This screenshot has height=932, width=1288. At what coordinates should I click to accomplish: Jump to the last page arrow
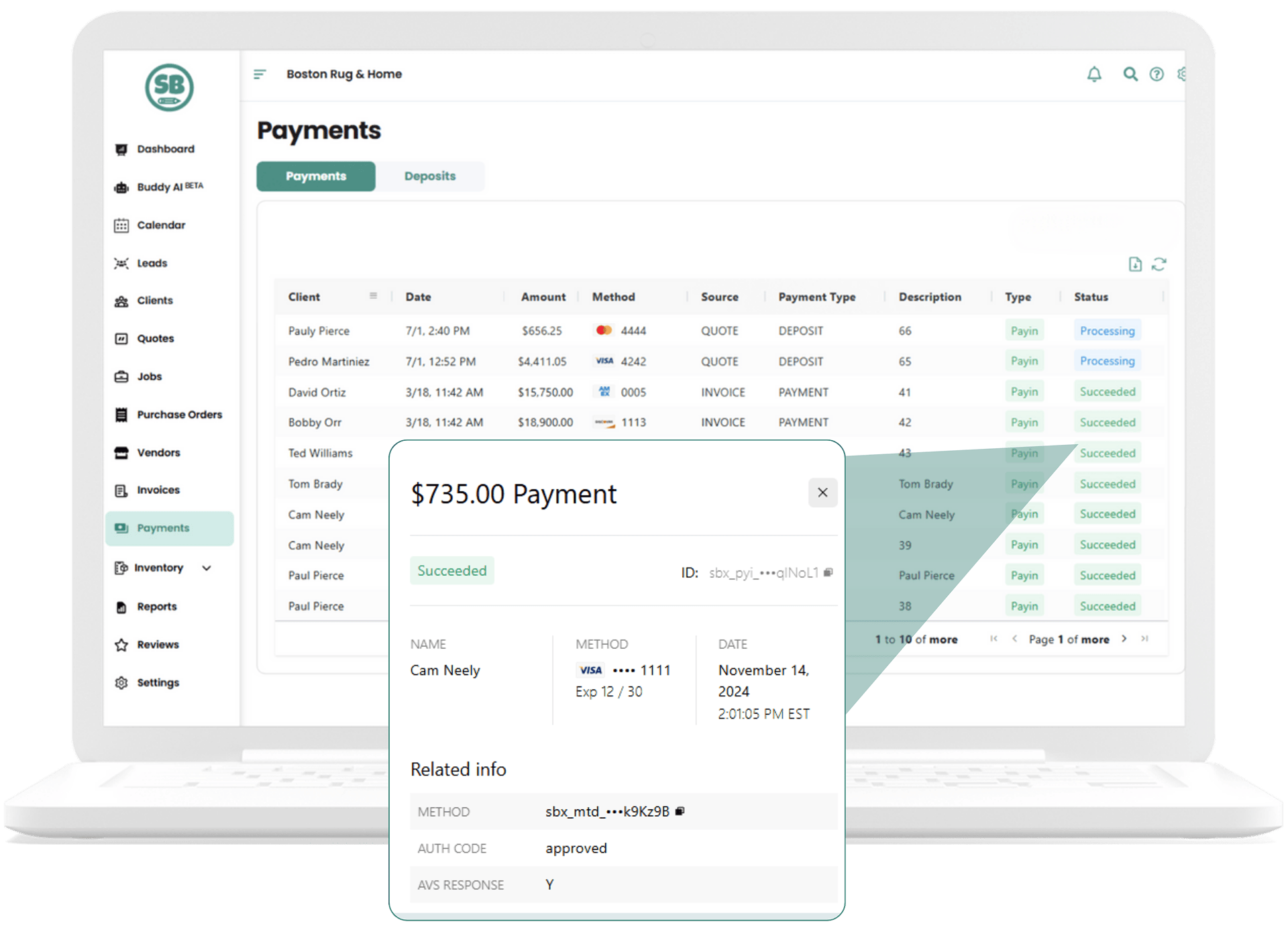tap(1144, 639)
